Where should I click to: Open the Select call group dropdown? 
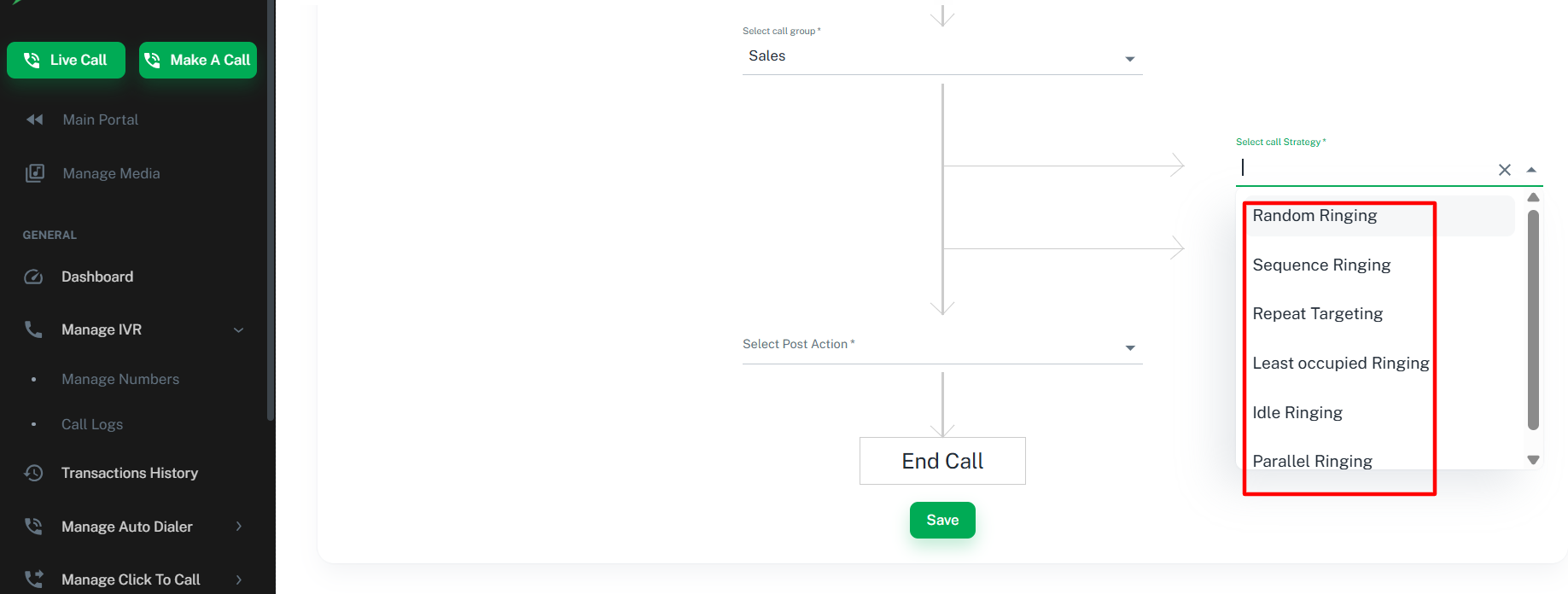tap(1129, 59)
